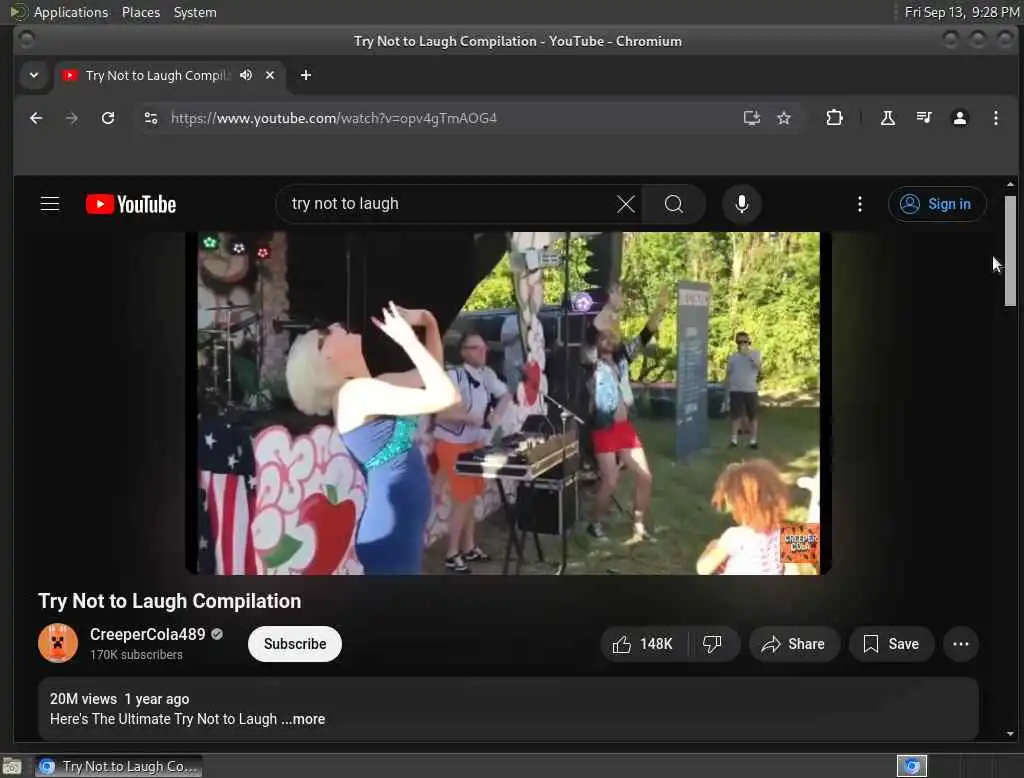Open Chrome Labs flask icon
Viewport: 1024px width, 778px height.
pos(888,118)
